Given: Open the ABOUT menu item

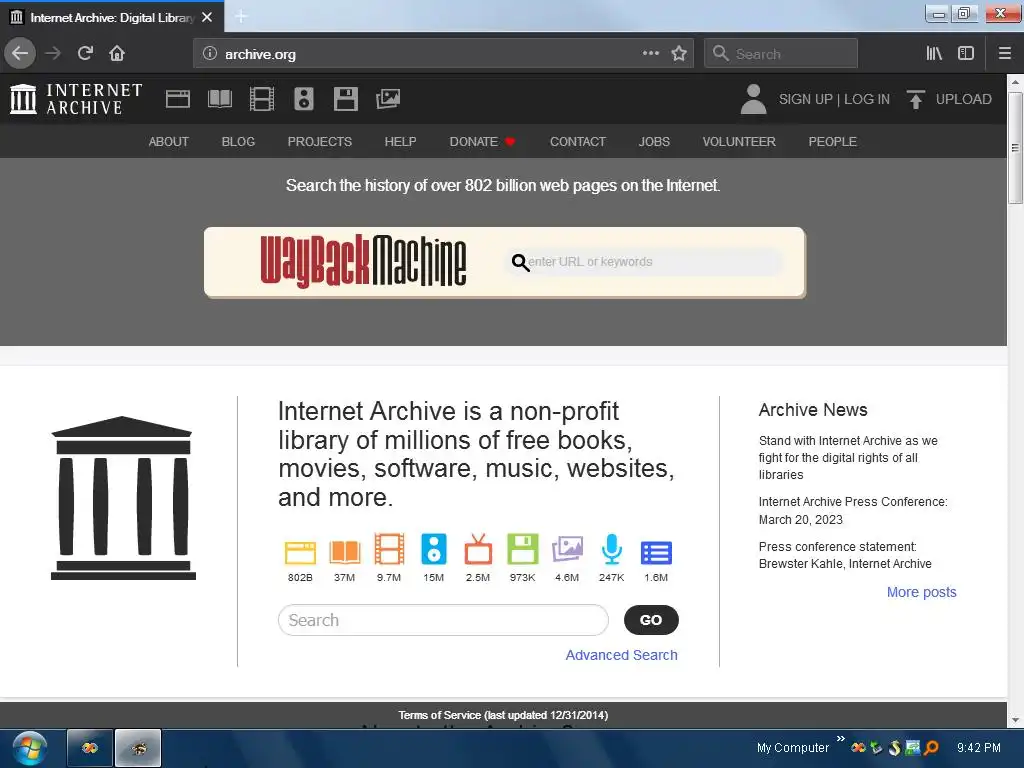Looking at the screenshot, I should (x=168, y=142).
